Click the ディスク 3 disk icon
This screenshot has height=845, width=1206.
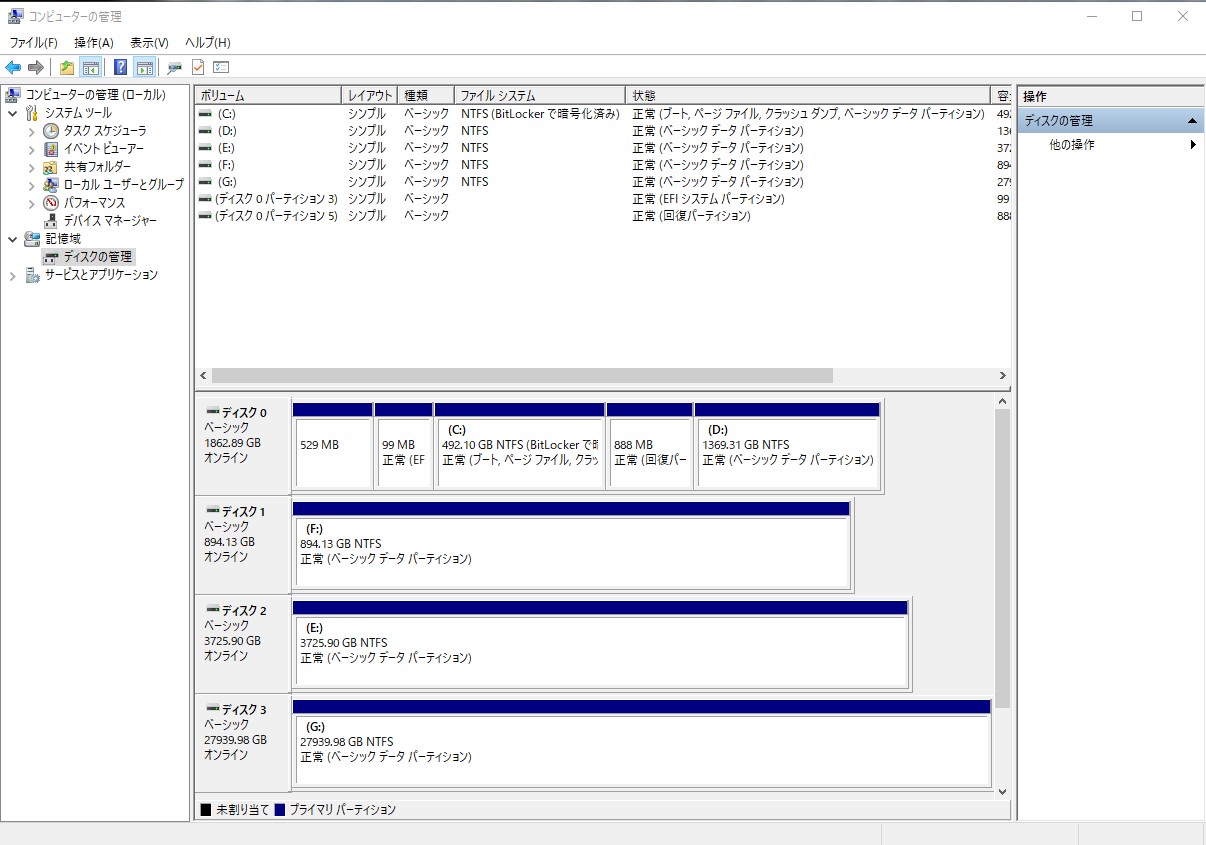click(212, 709)
